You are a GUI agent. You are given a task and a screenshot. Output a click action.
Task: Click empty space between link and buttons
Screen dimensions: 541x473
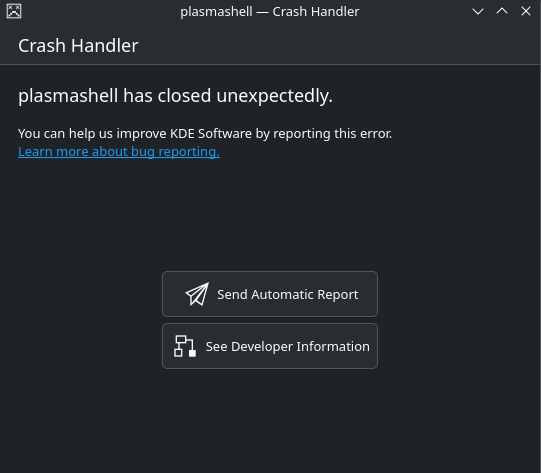[270, 214]
